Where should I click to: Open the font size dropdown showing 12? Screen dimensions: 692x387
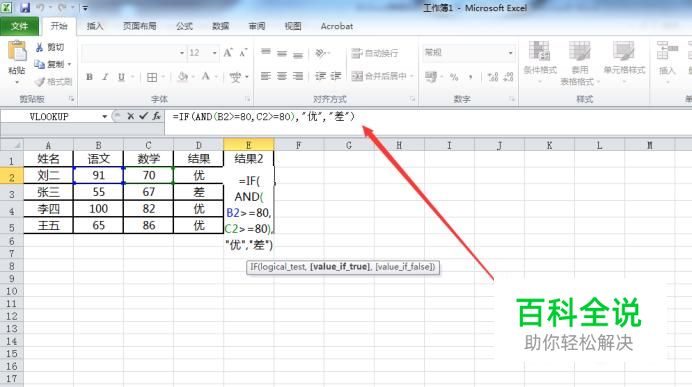(x=214, y=53)
